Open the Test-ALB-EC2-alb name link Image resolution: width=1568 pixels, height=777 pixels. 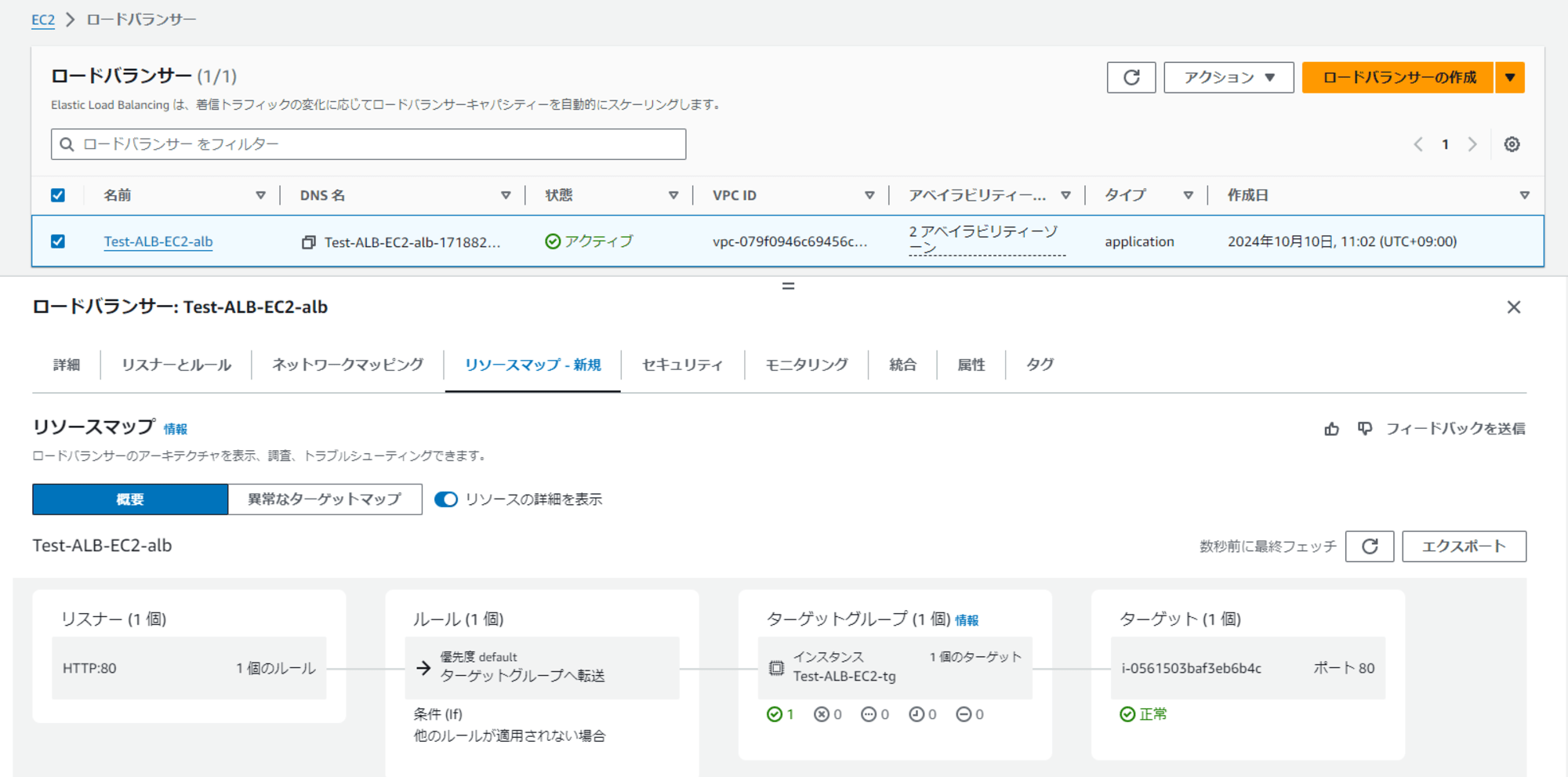click(158, 241)
